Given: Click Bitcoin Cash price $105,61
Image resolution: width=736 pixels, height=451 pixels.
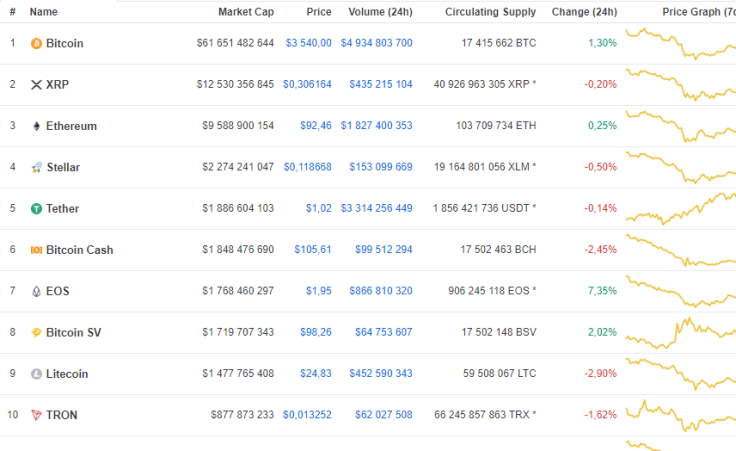Looking at the screenshot, I should (313, 249).
